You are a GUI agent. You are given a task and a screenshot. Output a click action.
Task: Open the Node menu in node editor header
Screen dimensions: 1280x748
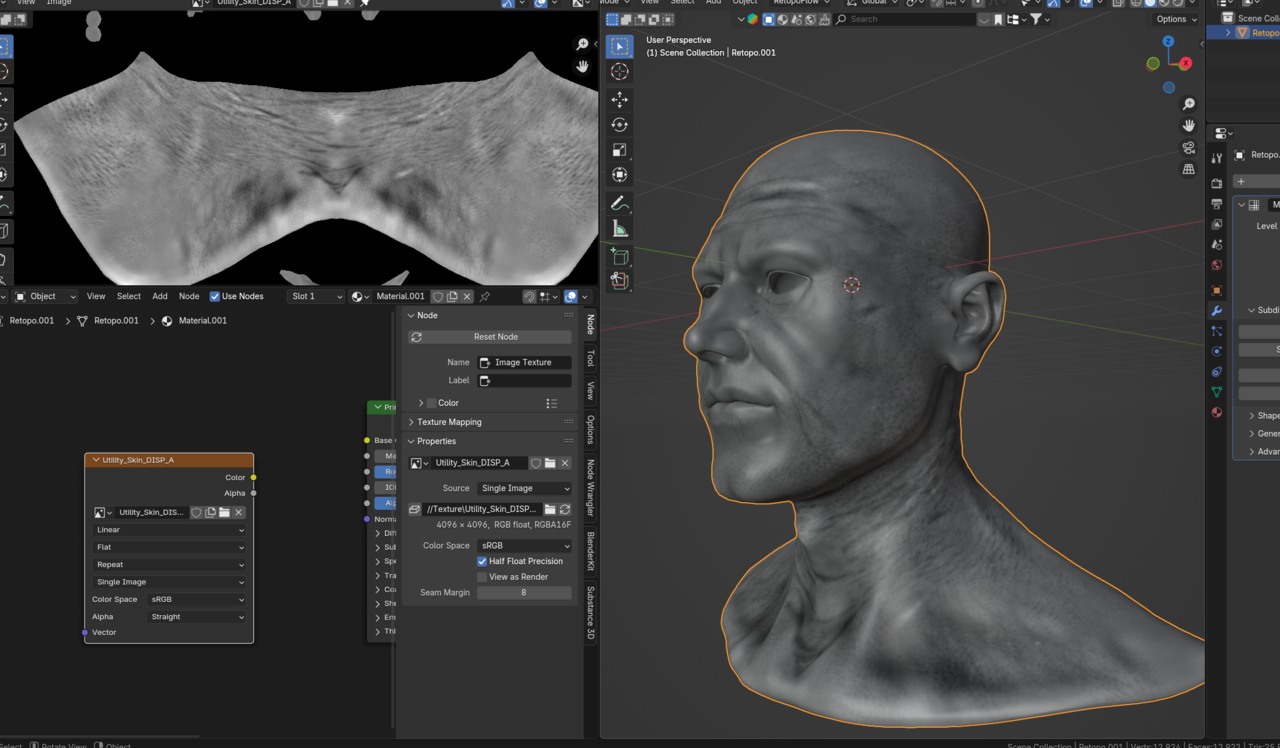coord(189,296)
